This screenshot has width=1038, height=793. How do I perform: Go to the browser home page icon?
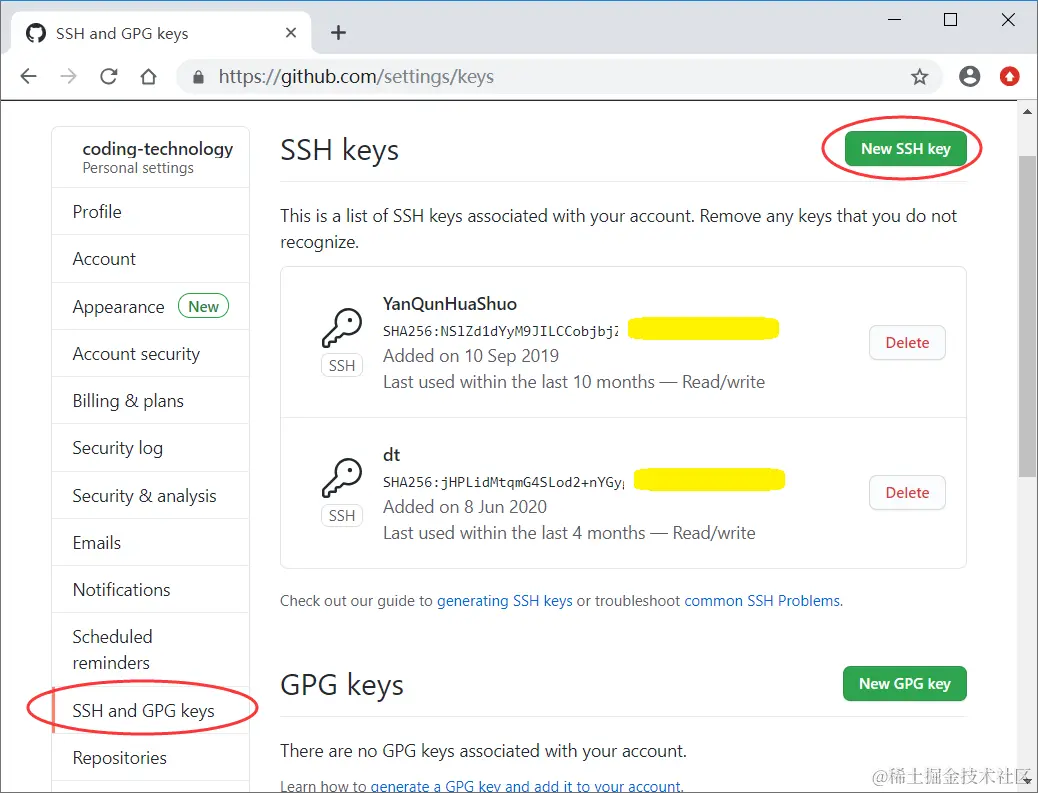148,77
